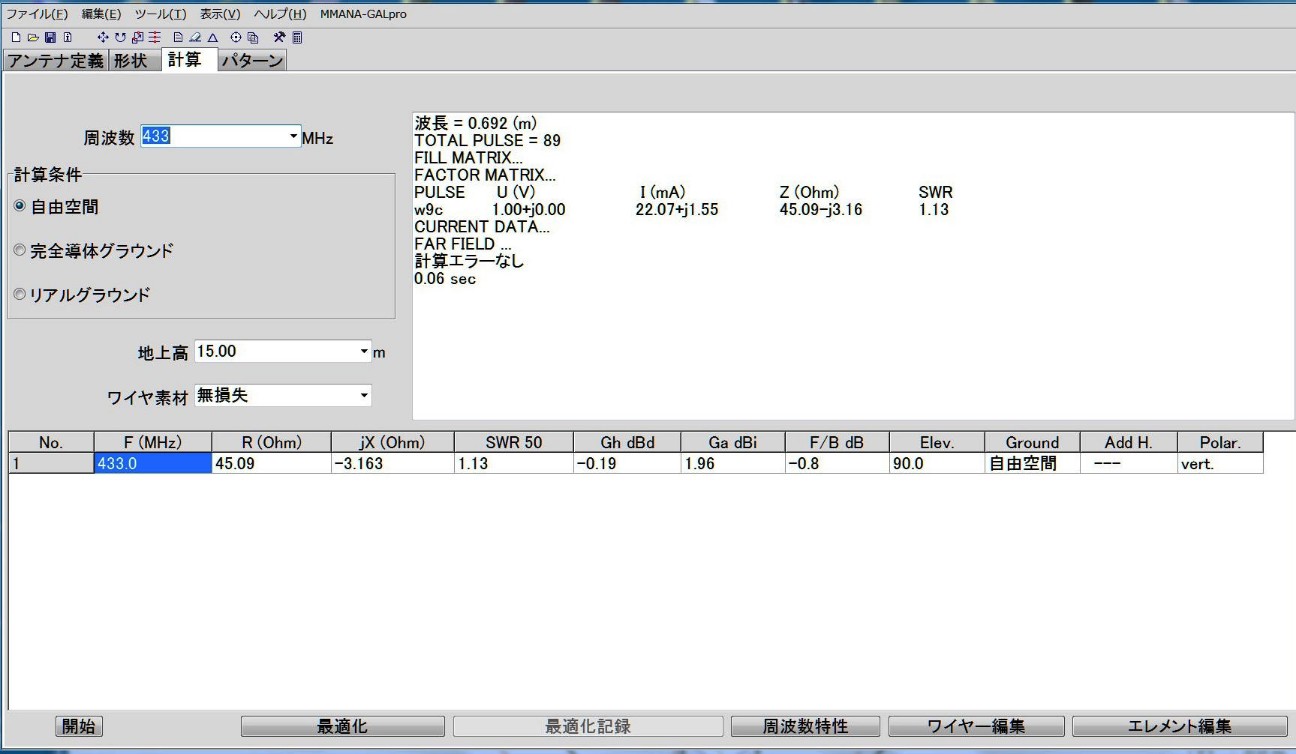The image size is (1296, 754).
Task: Click the TOTAL PULSE = 89 log line
Action: coord(487,140)
